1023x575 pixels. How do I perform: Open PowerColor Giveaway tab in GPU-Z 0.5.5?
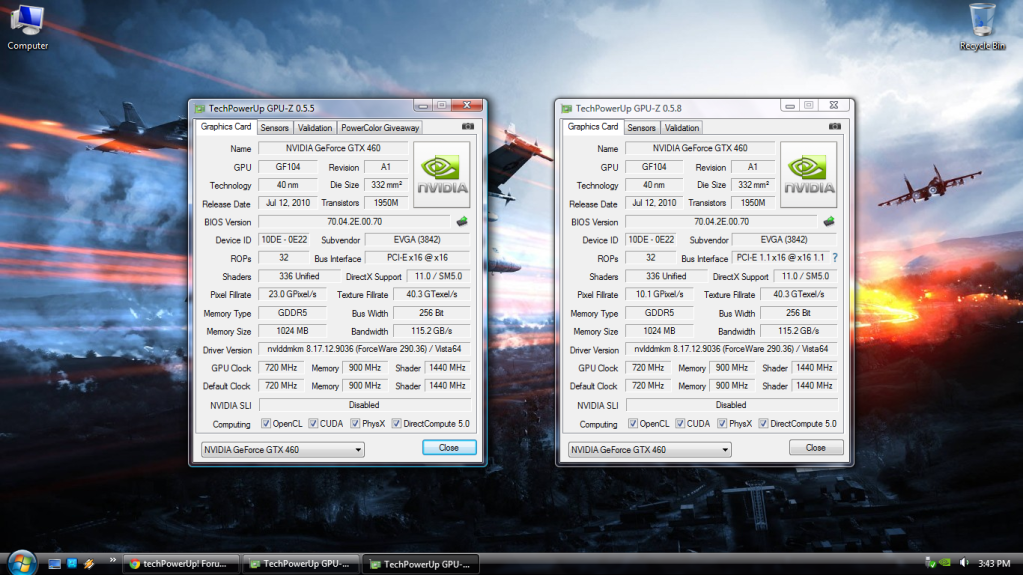tap(380, 128)
